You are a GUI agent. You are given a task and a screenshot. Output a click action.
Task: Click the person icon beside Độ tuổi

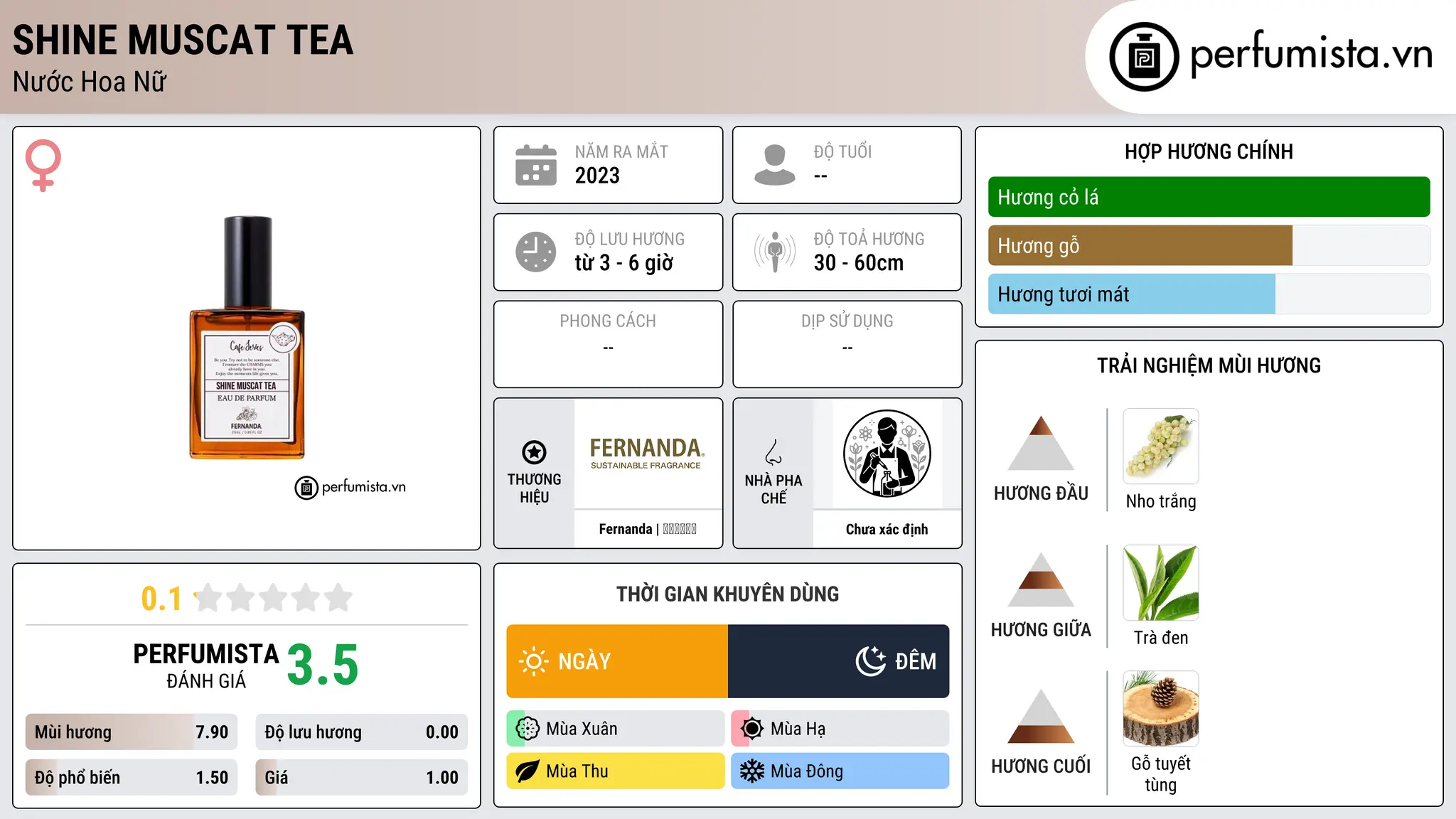point(775,165)
